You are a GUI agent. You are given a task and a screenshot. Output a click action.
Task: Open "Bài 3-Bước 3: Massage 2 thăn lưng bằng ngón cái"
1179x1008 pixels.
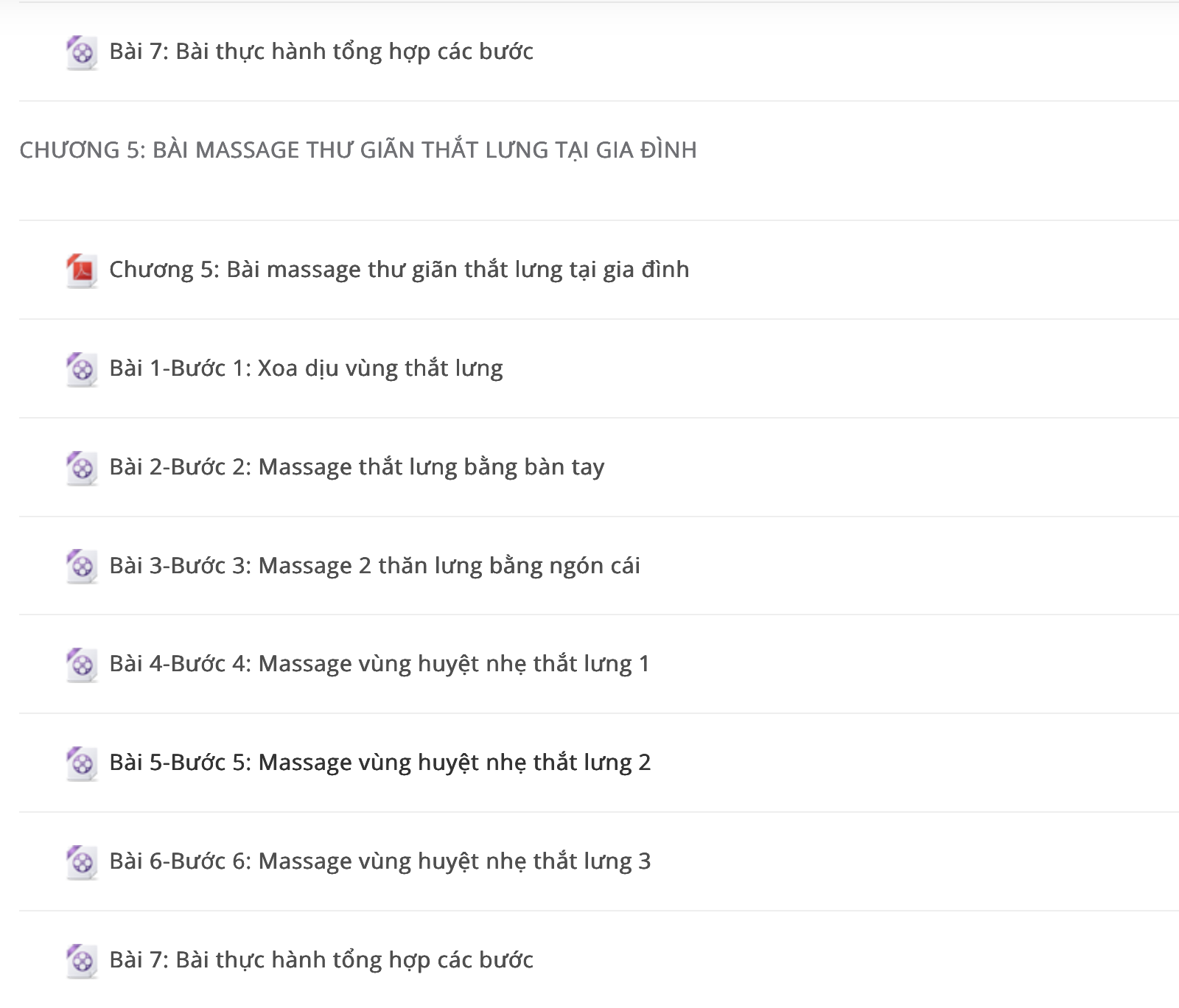(374, 566)
